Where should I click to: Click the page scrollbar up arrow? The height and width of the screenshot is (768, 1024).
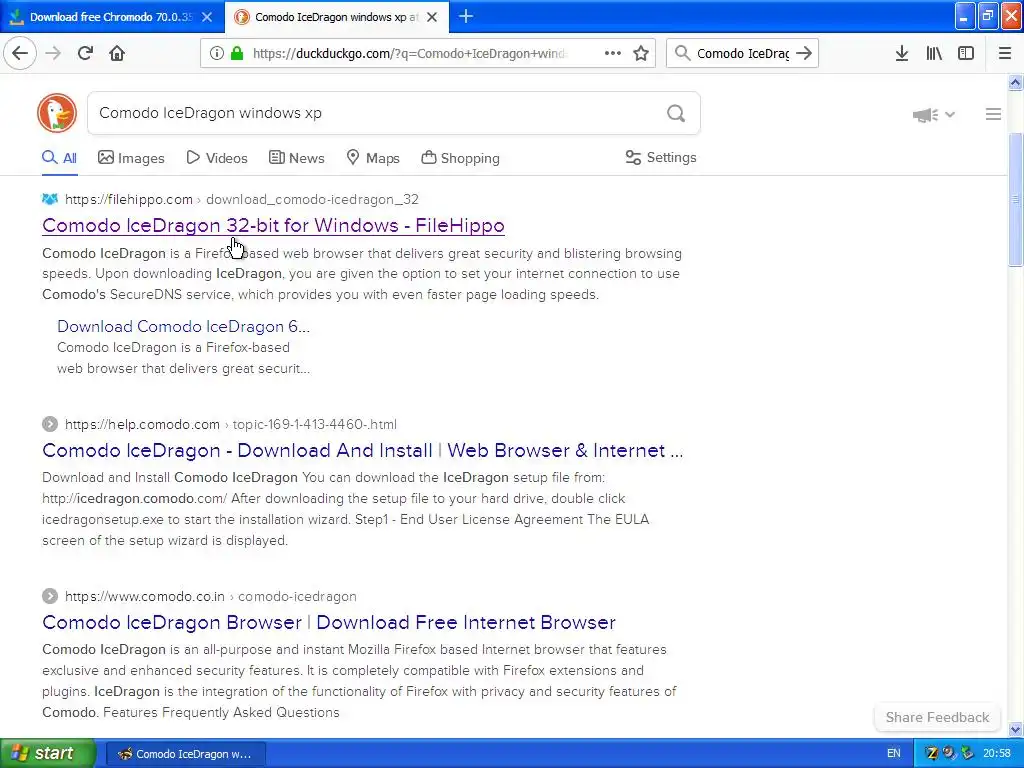[x=1015, y=82]
